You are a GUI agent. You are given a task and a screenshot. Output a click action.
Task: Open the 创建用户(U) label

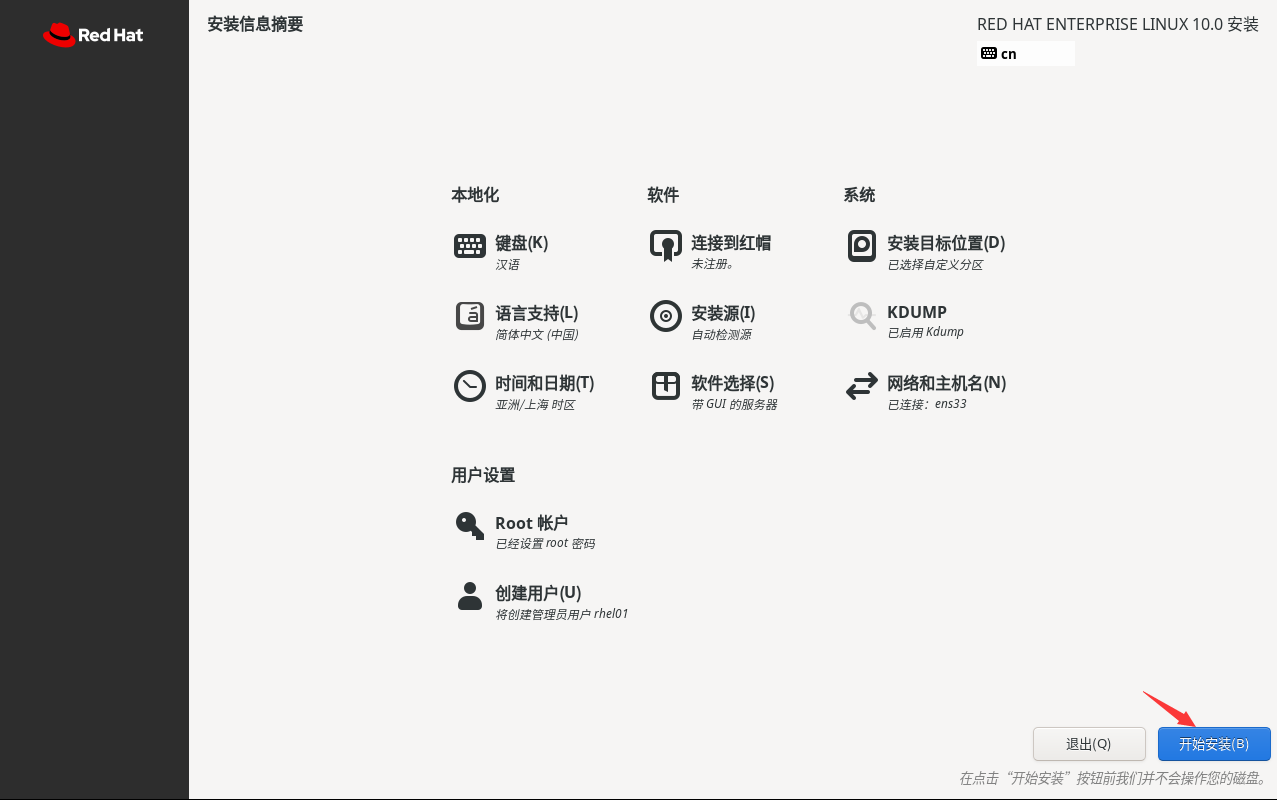[538, 593]
